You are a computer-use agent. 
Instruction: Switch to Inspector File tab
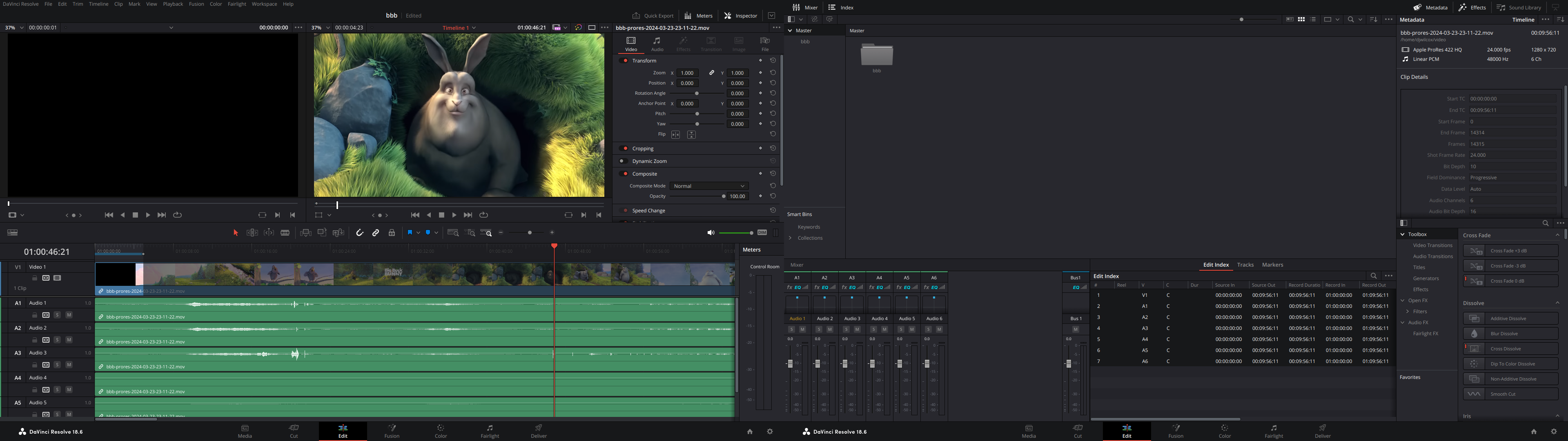click(765, 44)
